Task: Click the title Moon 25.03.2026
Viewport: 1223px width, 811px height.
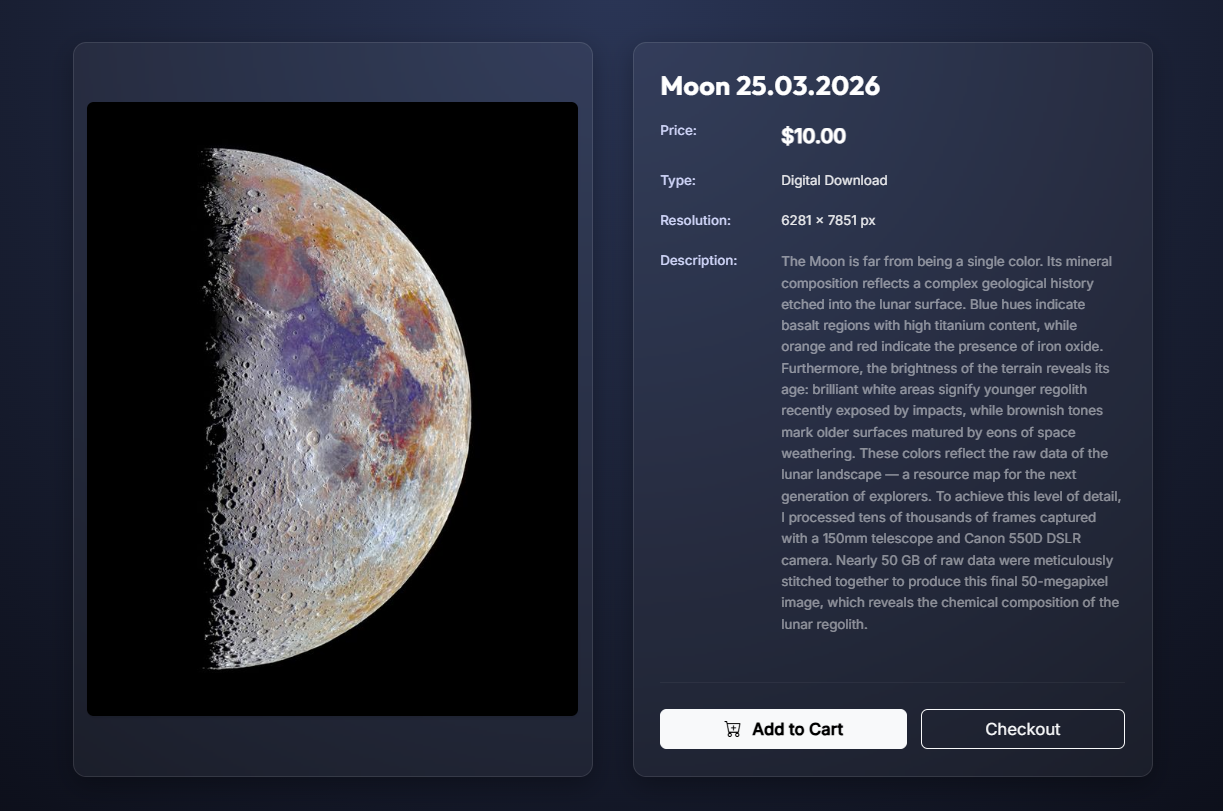Action: (x=770, y=86)
